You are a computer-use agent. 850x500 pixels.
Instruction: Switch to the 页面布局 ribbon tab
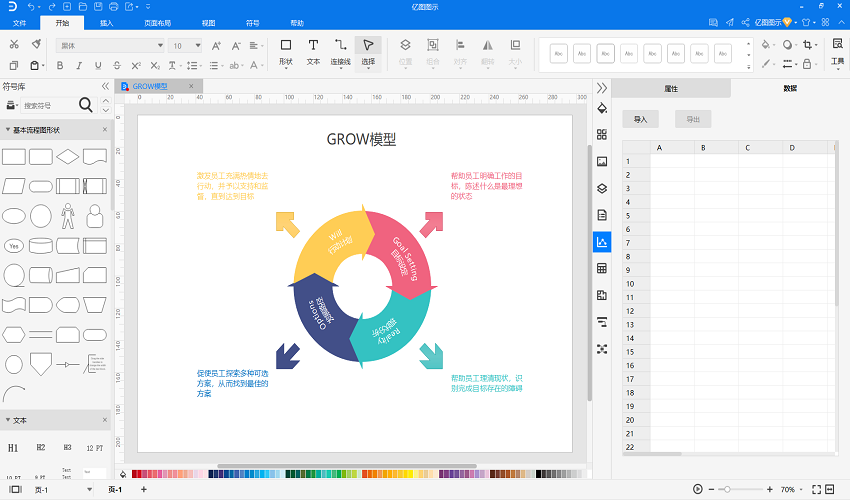click(x=157, y=23)
